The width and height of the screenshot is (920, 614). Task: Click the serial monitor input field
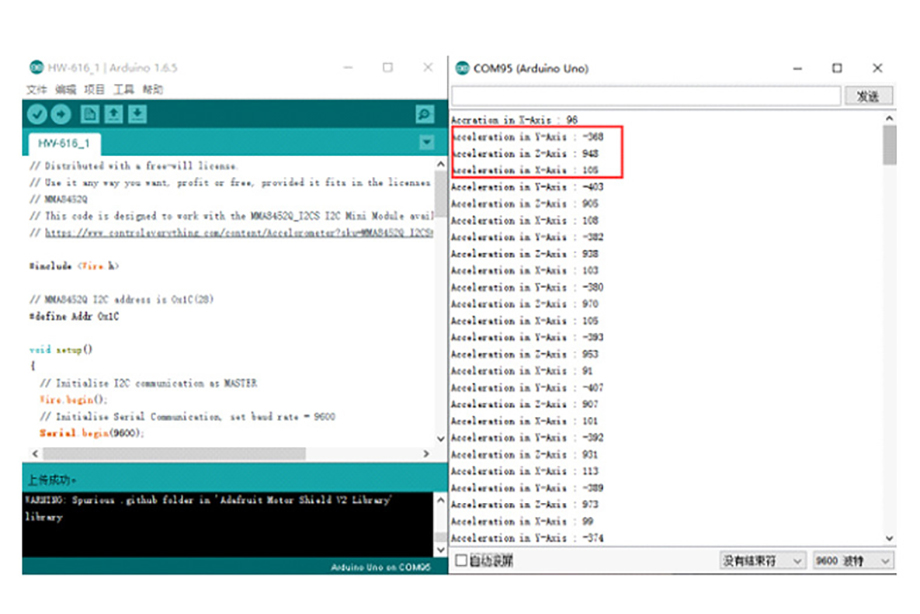point(646,96)
